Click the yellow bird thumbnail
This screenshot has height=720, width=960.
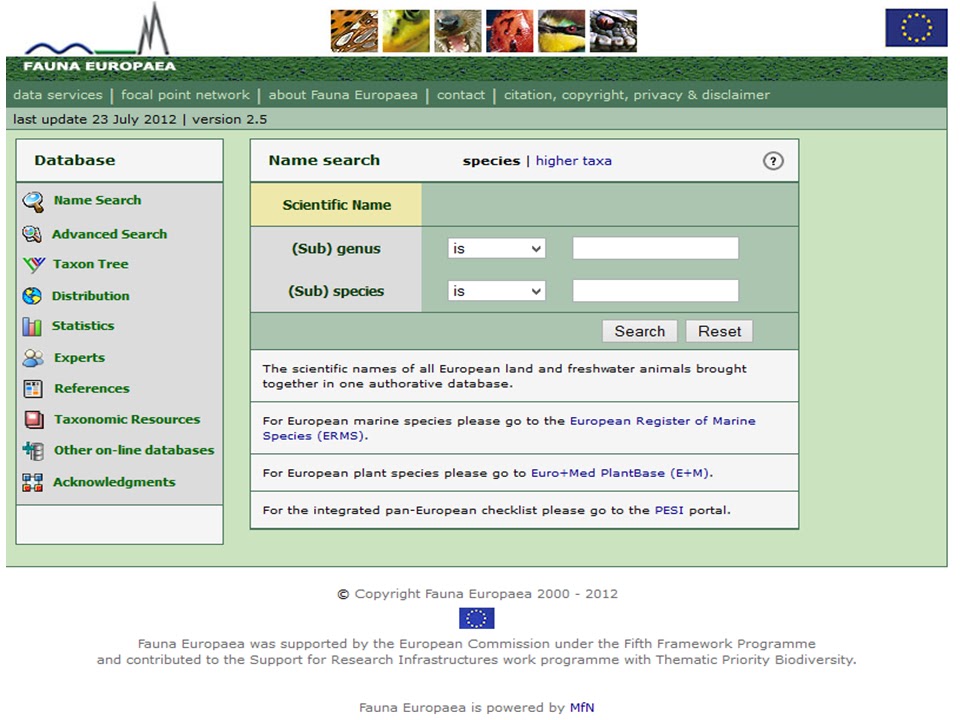(x=561, y=31)
